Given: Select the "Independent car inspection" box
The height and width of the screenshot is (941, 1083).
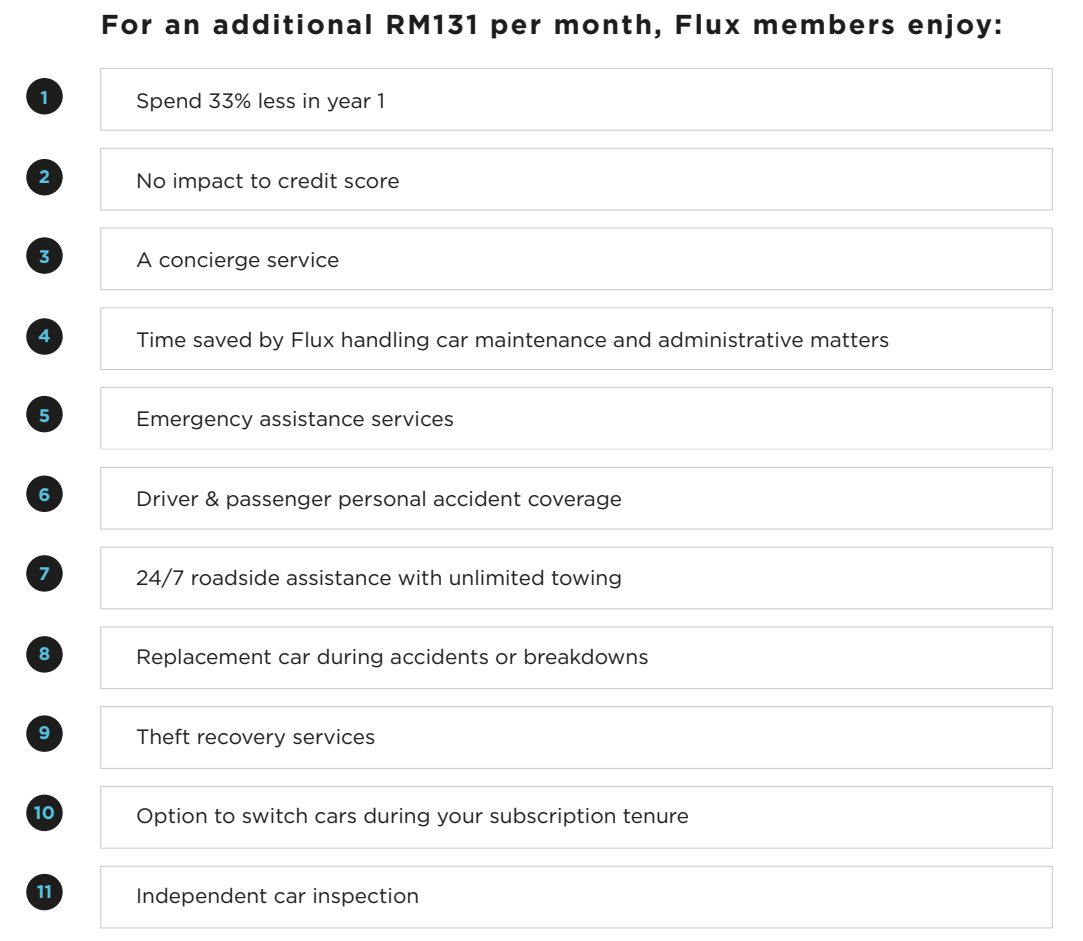Looking at the screenshot, I should click(x=575, y=896).
